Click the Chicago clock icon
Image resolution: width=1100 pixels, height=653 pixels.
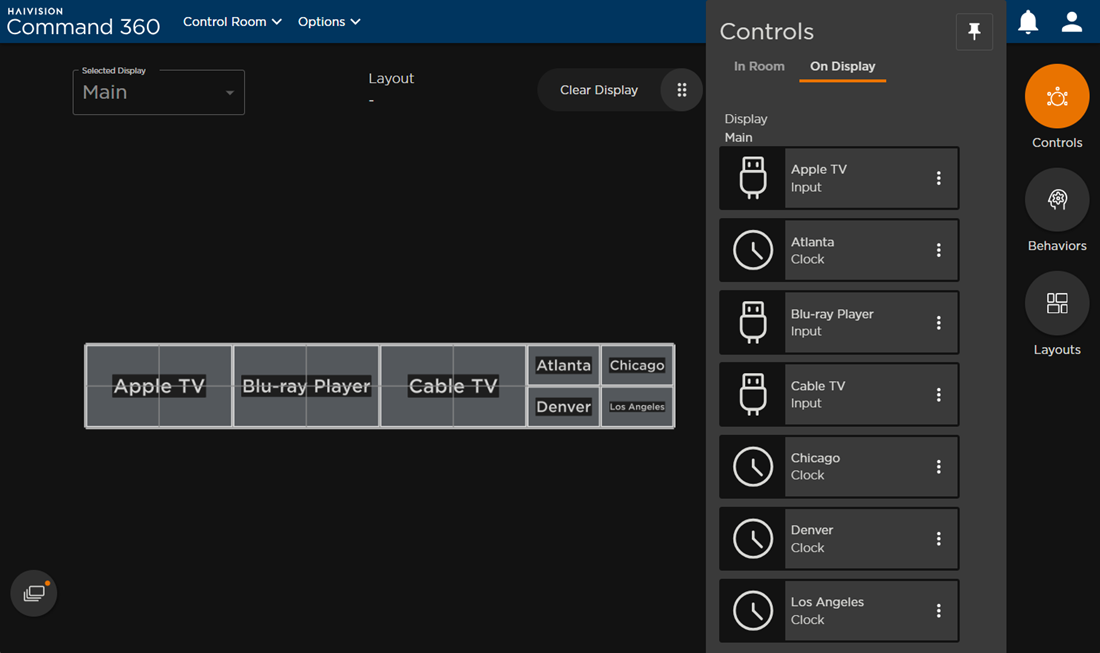(753, 466)
